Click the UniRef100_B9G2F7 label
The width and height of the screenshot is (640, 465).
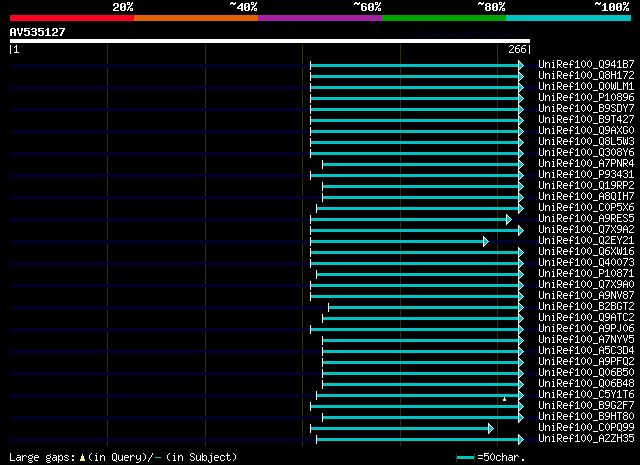(587, 406)
